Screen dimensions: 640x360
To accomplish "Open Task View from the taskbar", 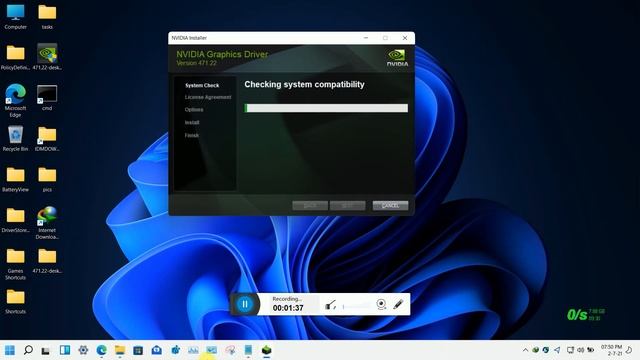I will pyautogui.click(x=46, y=350).
